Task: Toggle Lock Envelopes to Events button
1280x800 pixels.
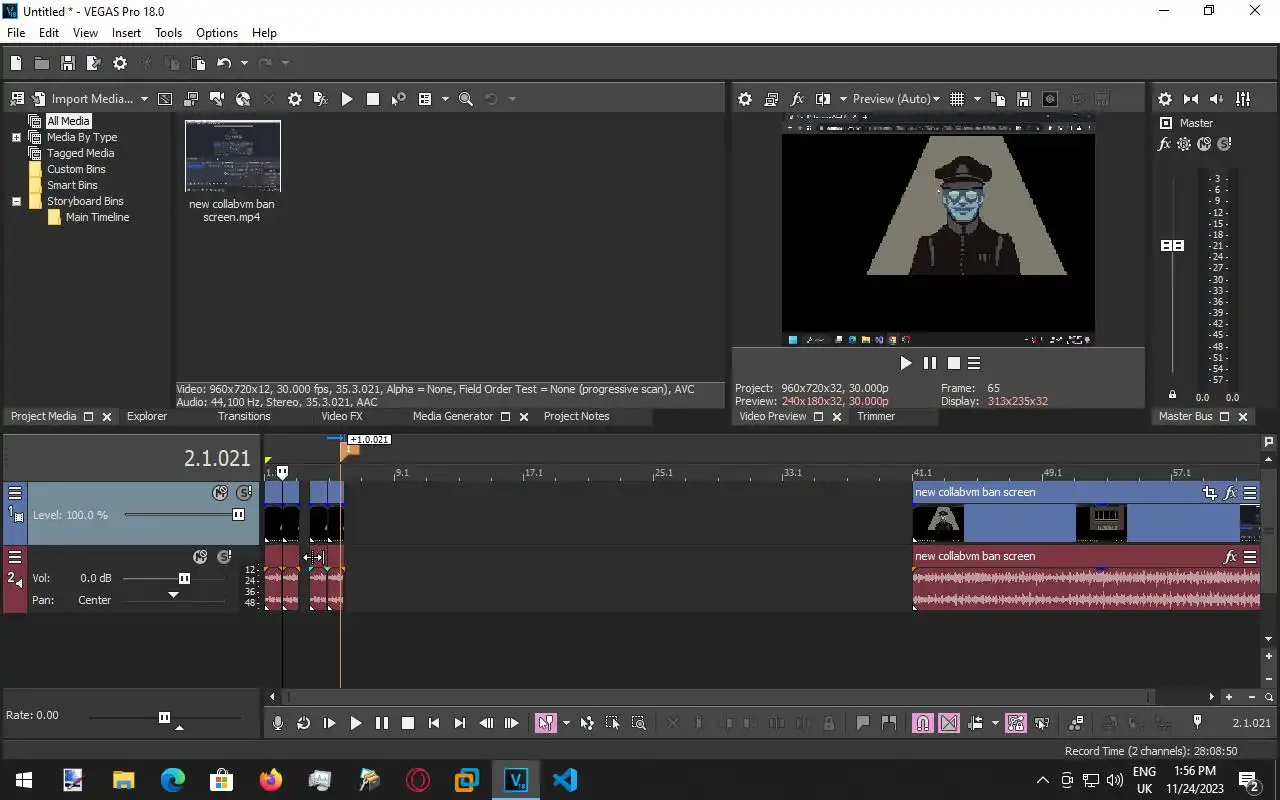Action: pyautogui.click(x=1015, y=723)
